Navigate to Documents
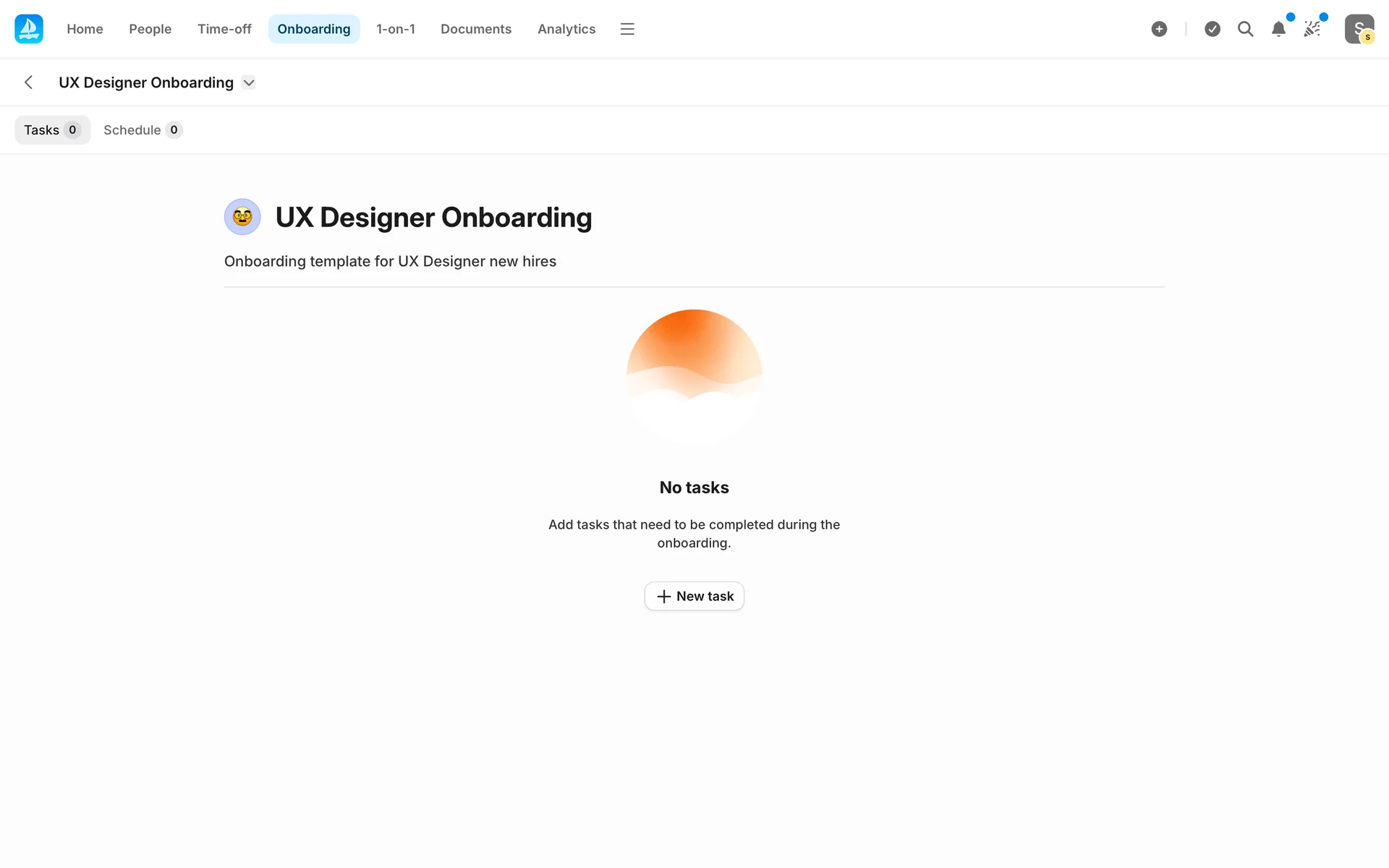The image size is (1389, 868). [475, 29]
